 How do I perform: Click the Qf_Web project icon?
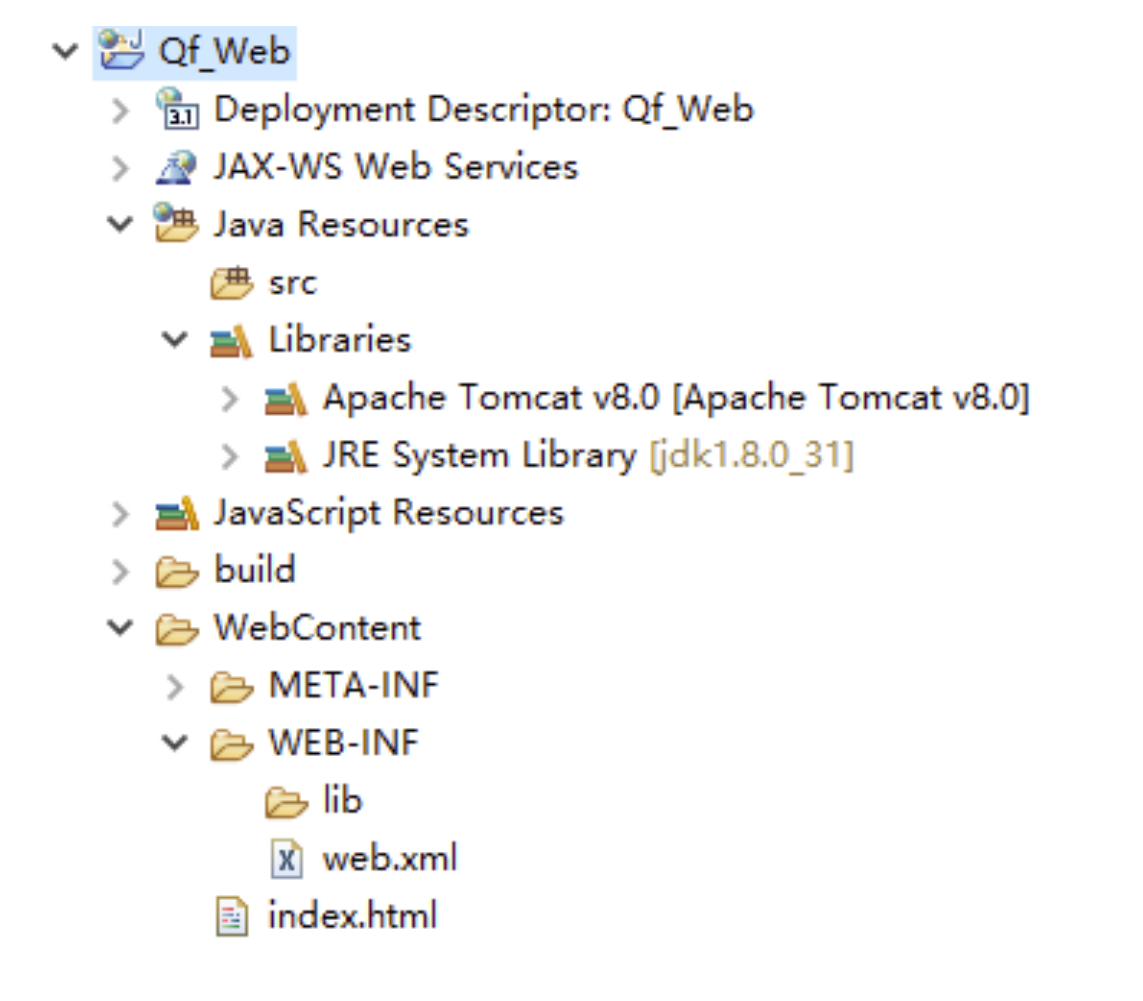coord(121,50)
